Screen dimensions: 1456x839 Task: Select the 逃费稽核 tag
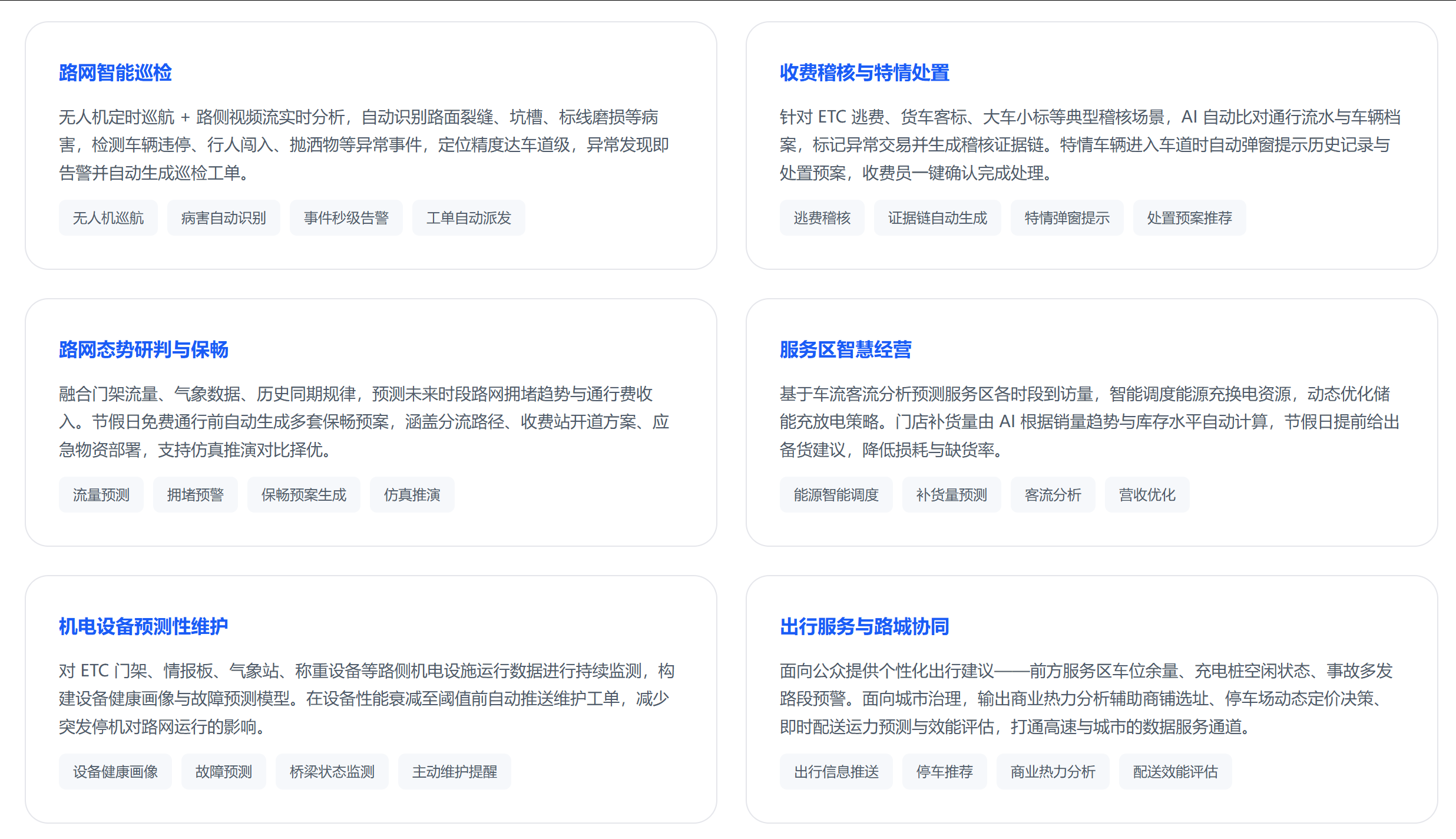pos(822,218)
